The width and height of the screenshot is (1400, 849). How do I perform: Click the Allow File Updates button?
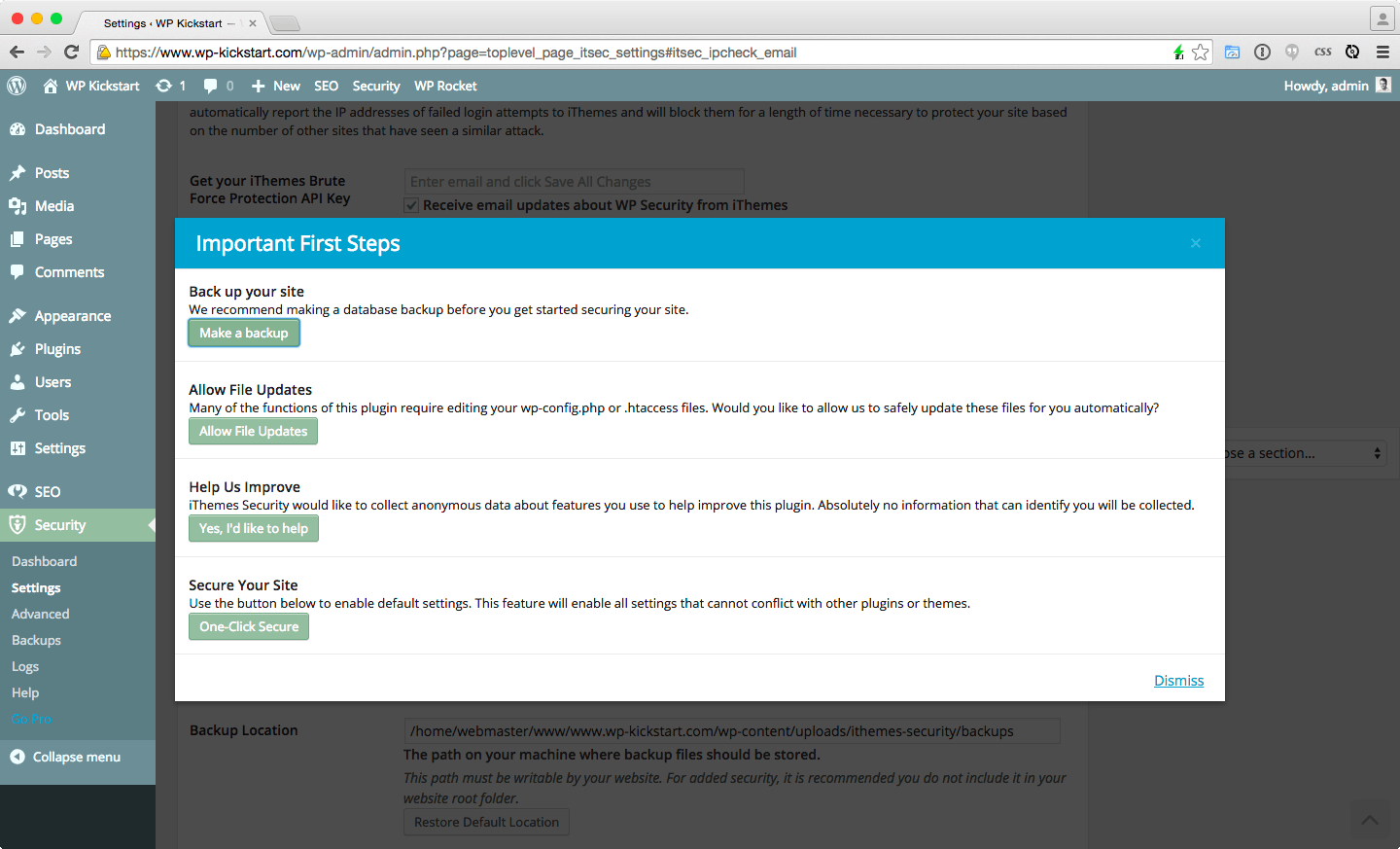click(x=253, y=431)
